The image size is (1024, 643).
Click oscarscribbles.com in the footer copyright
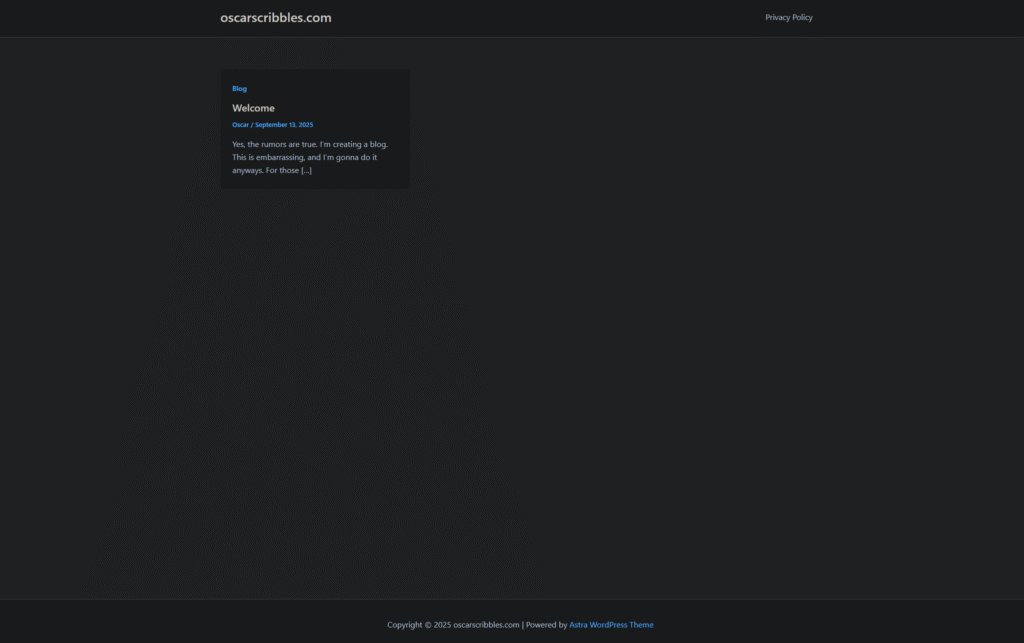tap(486, 625)
